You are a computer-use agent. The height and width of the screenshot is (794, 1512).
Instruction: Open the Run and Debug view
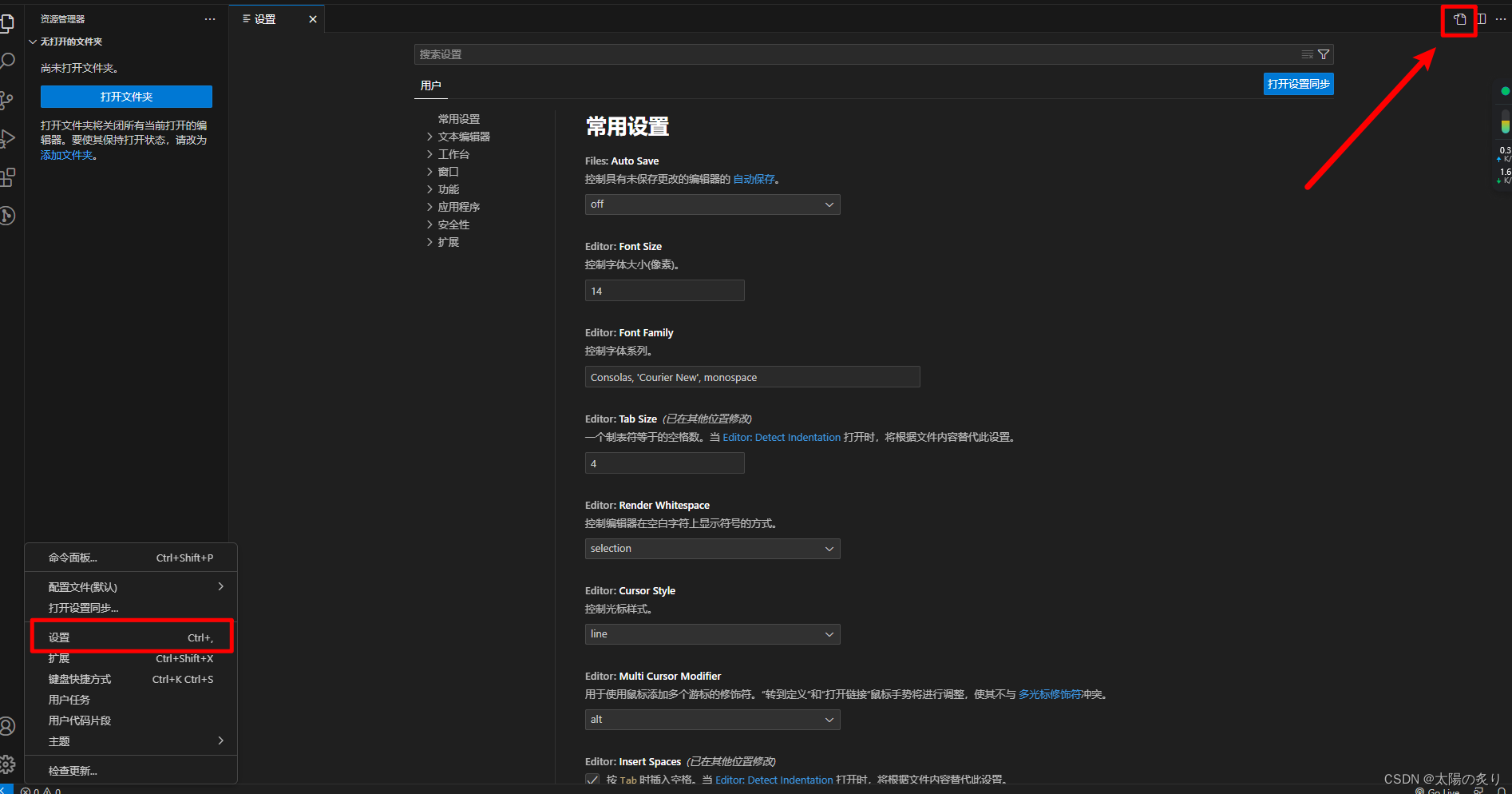pos(7,139)
